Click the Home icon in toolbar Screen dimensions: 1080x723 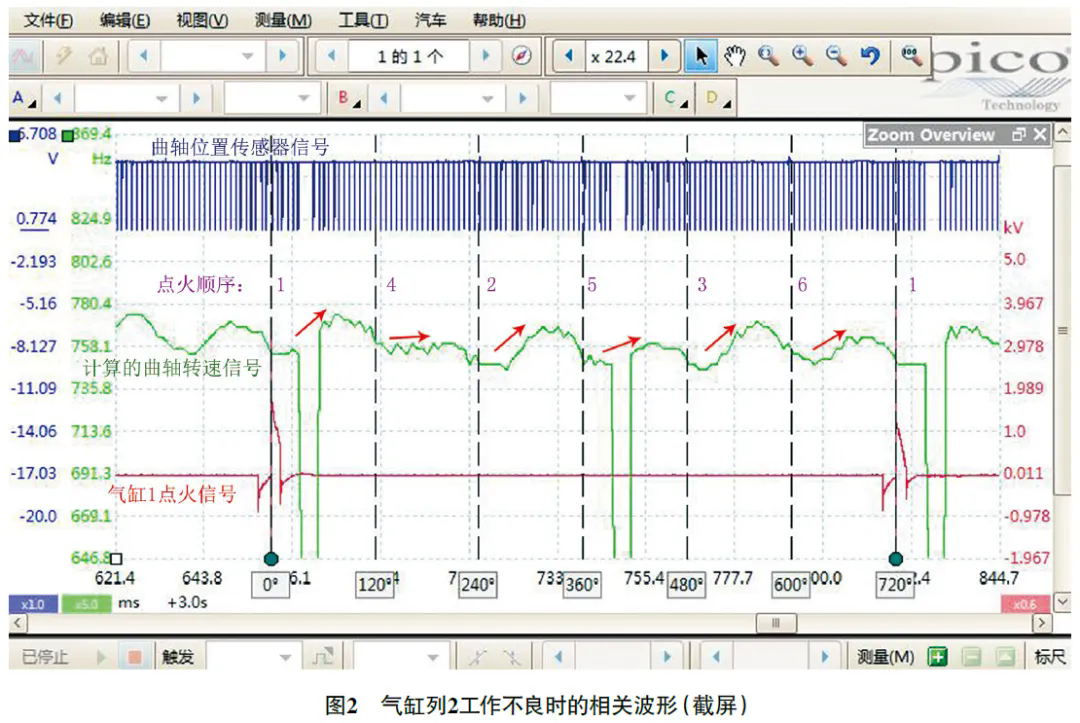click(98, 56)
